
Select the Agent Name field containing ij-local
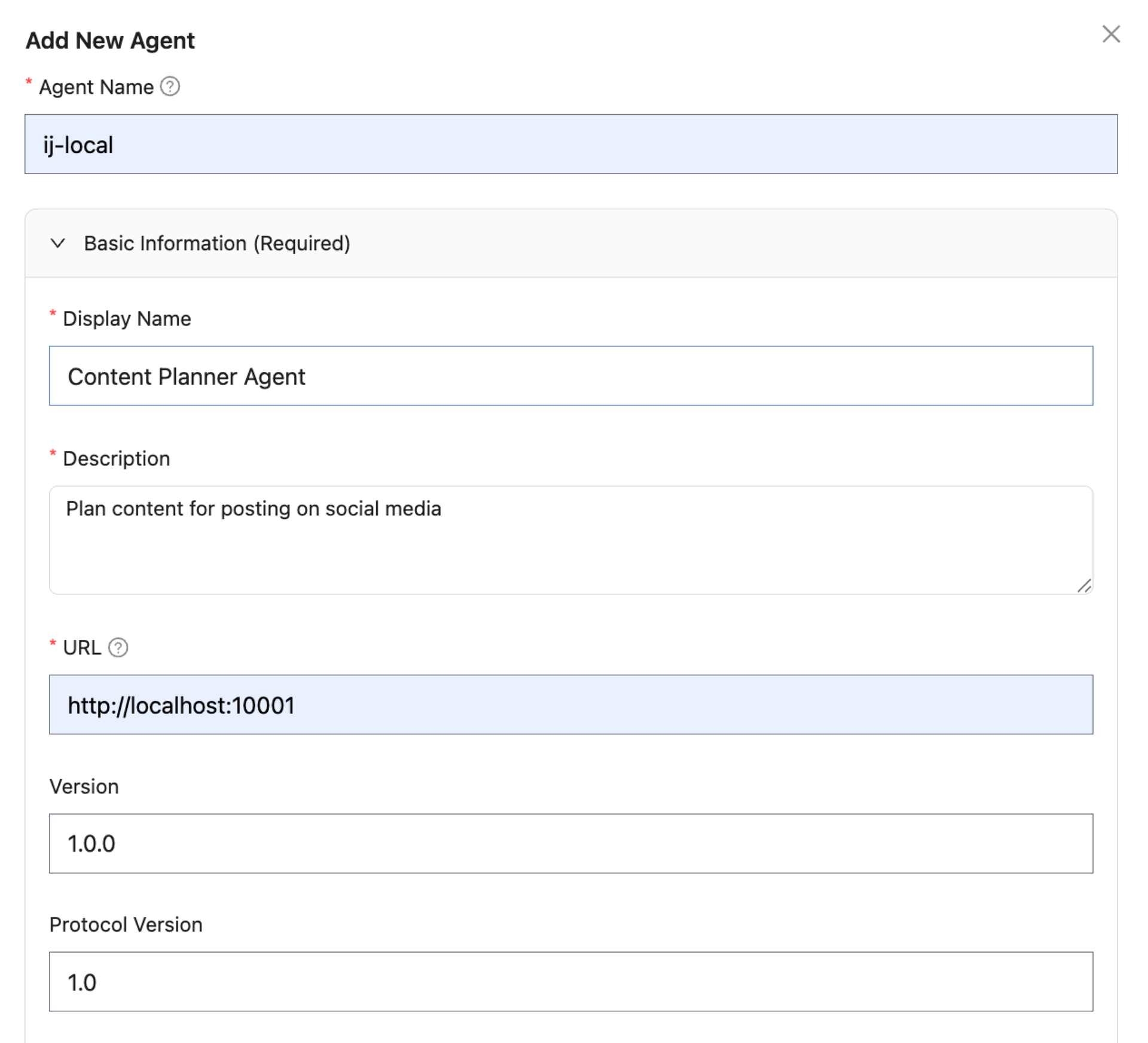pos(571,144)
